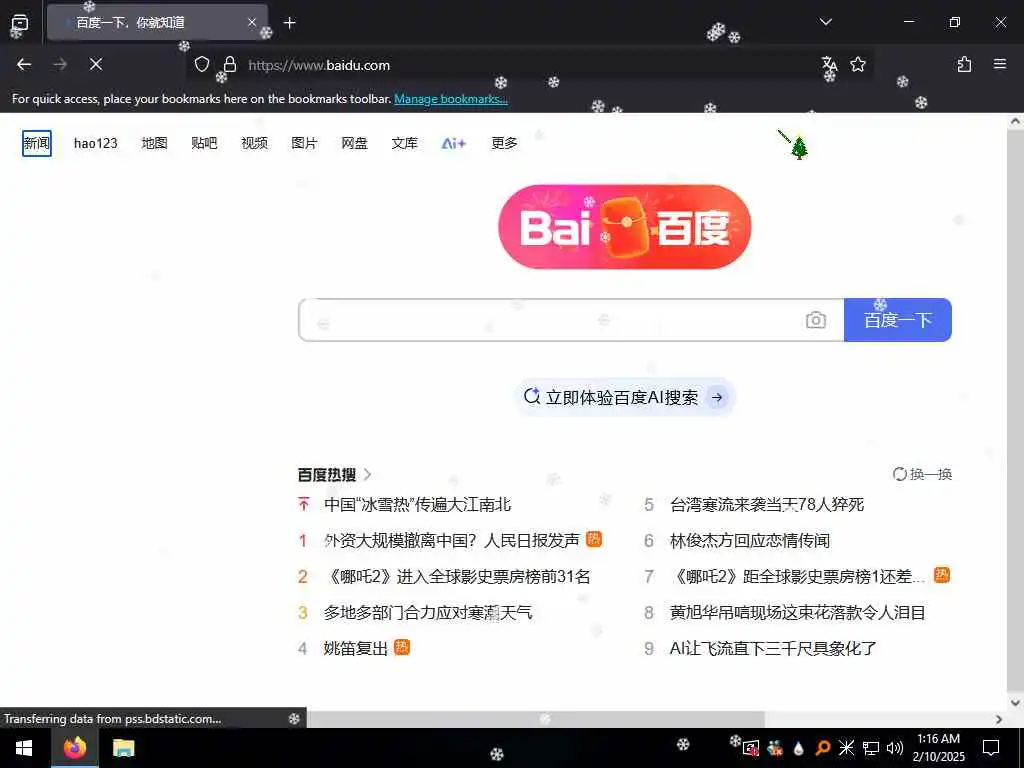This screenshot has width=1024, height=768.
Task: Click the magnifier tray icon
Action: coord(823,748)
